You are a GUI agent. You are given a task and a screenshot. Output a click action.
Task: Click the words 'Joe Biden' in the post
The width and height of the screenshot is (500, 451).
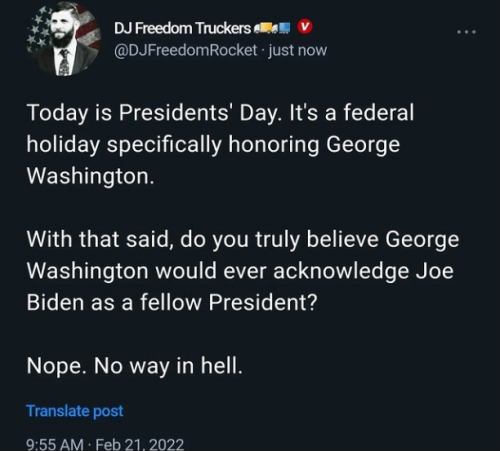pos(240,287)
